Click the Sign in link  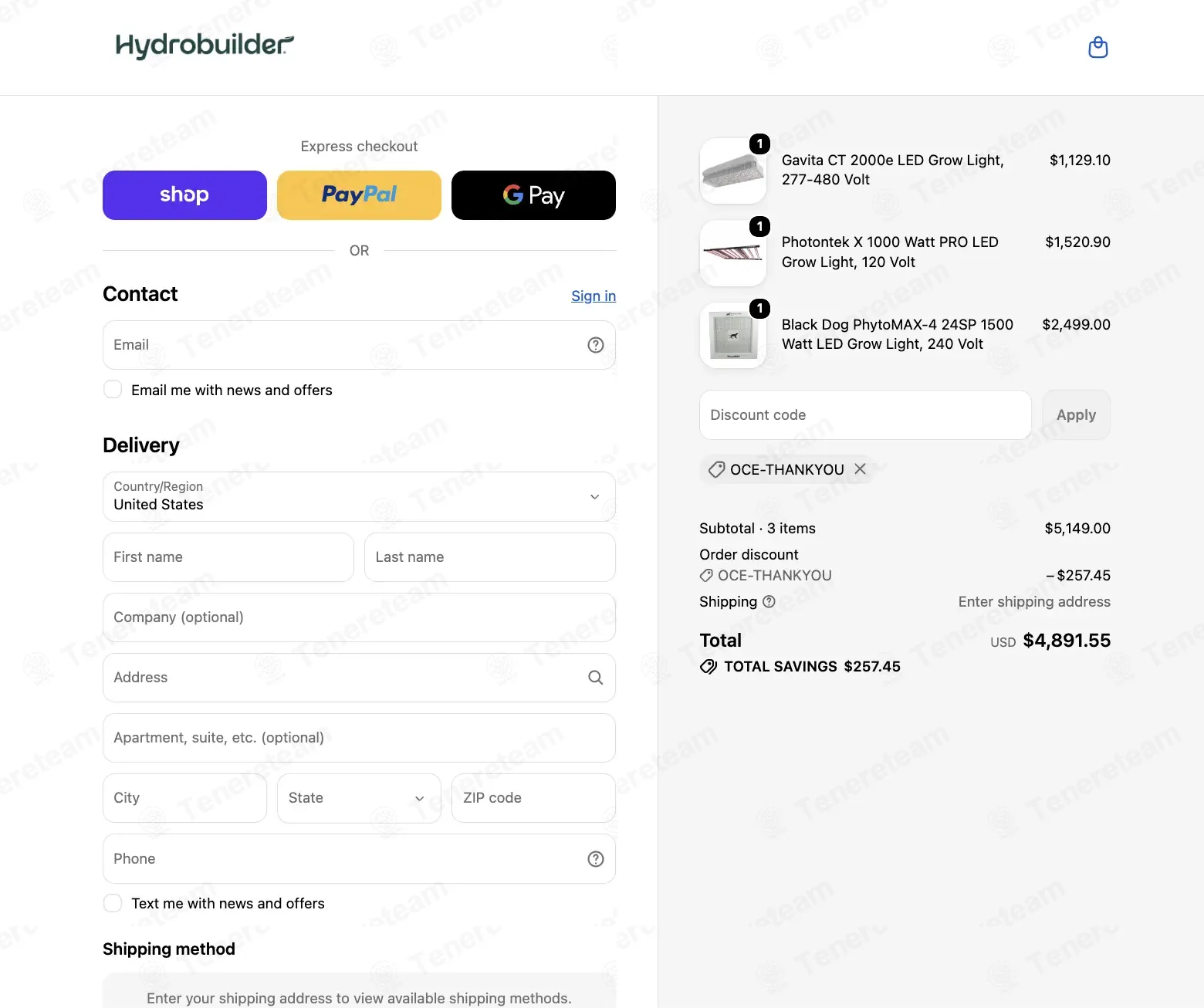(594, 296)
